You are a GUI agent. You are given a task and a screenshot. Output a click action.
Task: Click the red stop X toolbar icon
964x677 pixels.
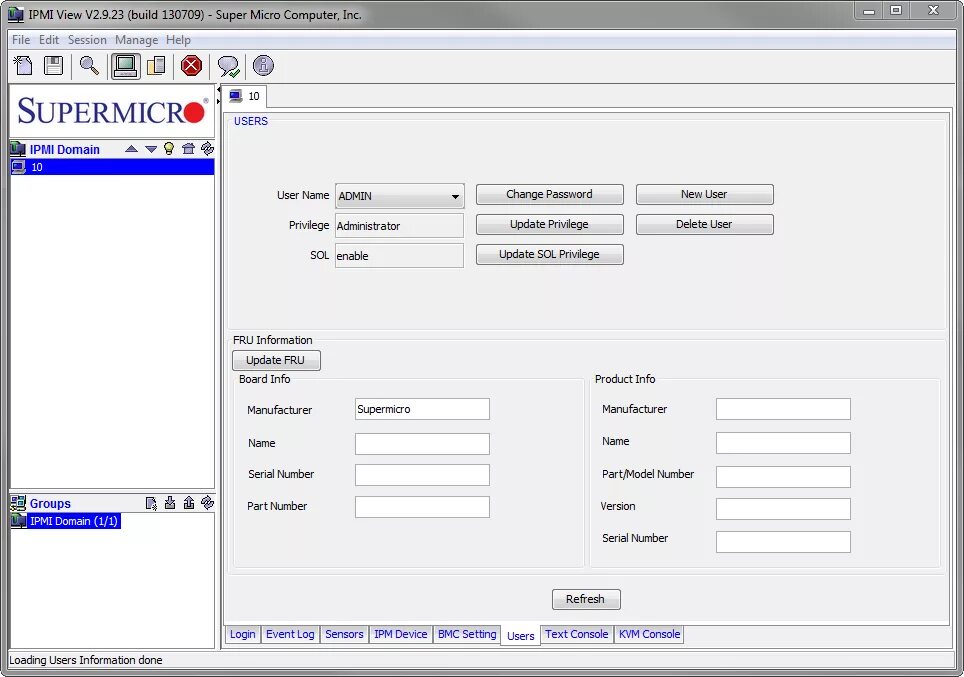191,66
